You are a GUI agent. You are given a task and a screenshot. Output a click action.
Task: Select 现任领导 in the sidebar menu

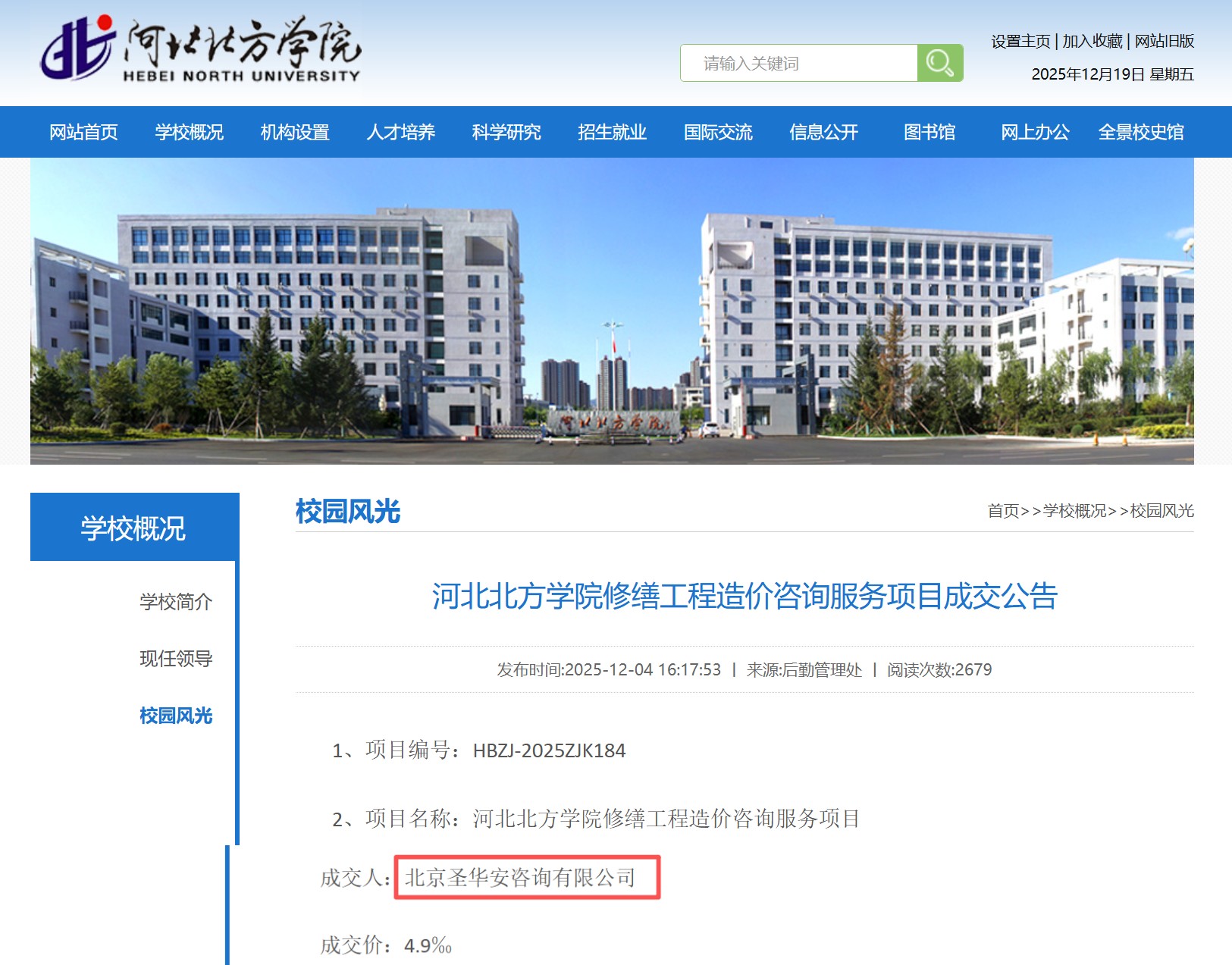pos(176,659)
